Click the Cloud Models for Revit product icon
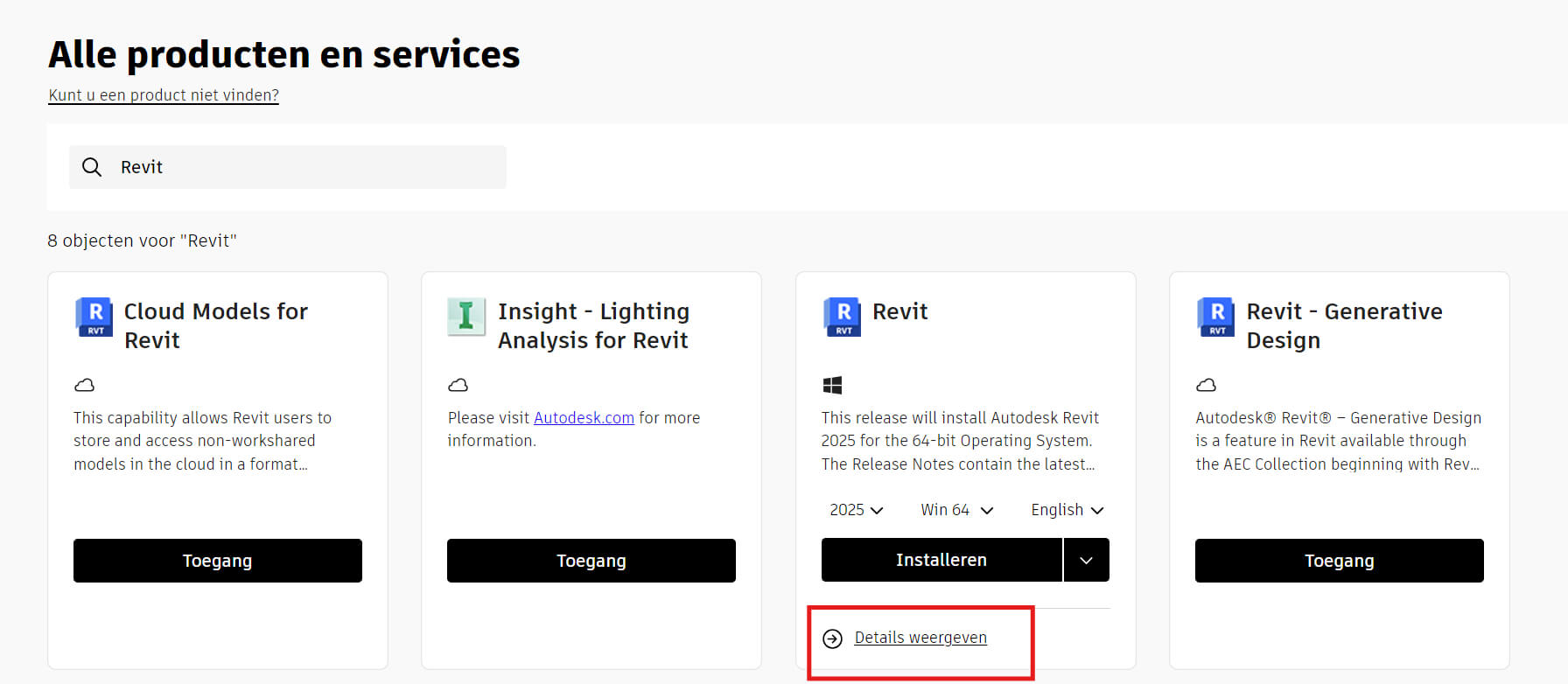Image resolution: width=1568 pixels, height=684 pixels. (94, 317)
